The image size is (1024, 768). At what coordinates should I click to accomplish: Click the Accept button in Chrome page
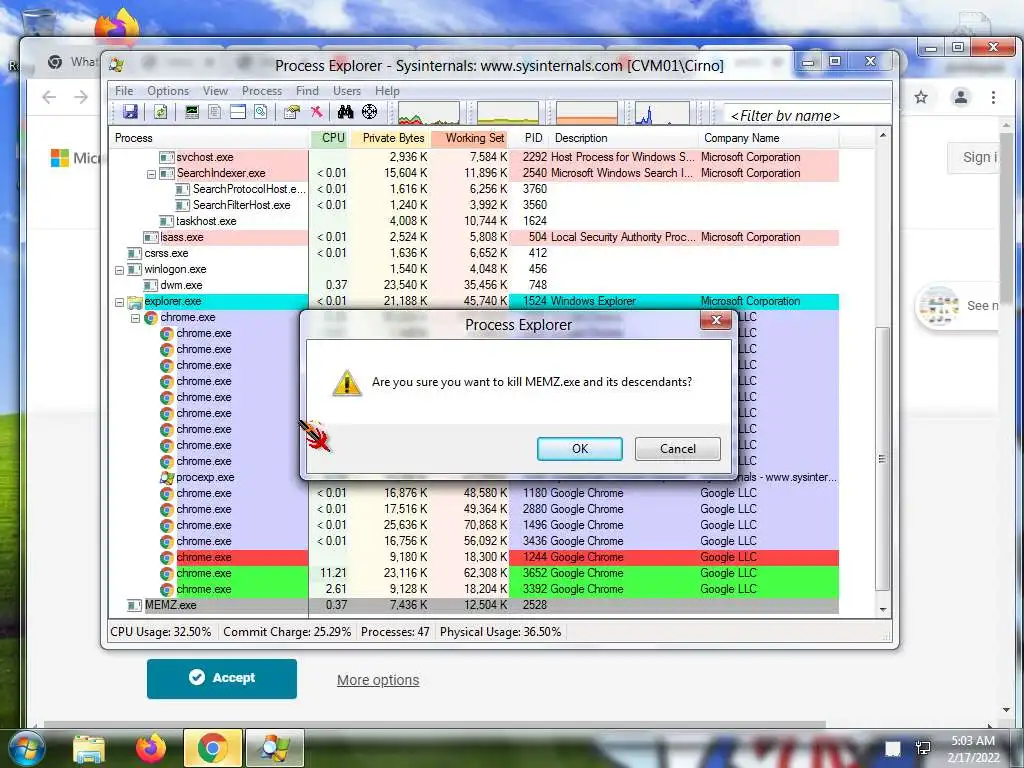222,679
